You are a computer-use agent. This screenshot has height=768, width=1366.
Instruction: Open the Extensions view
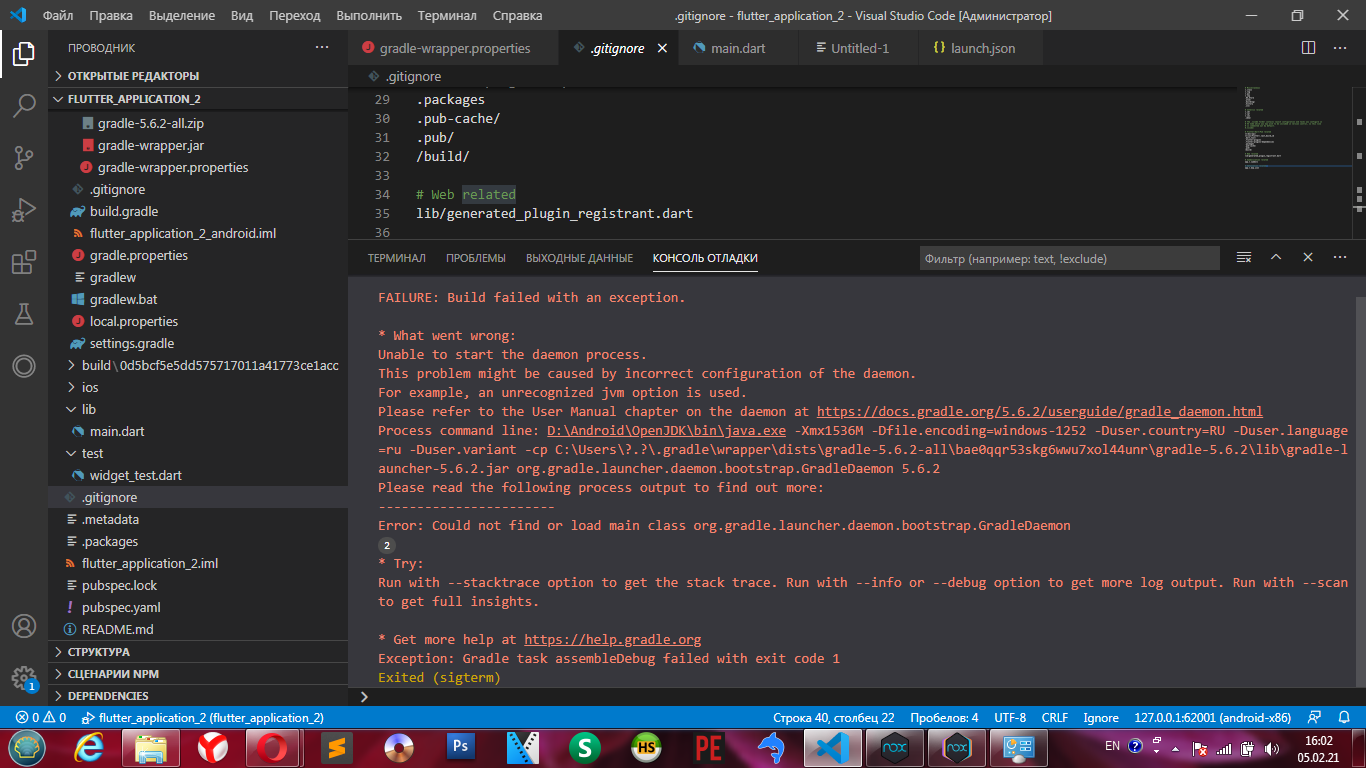point(24,262)
